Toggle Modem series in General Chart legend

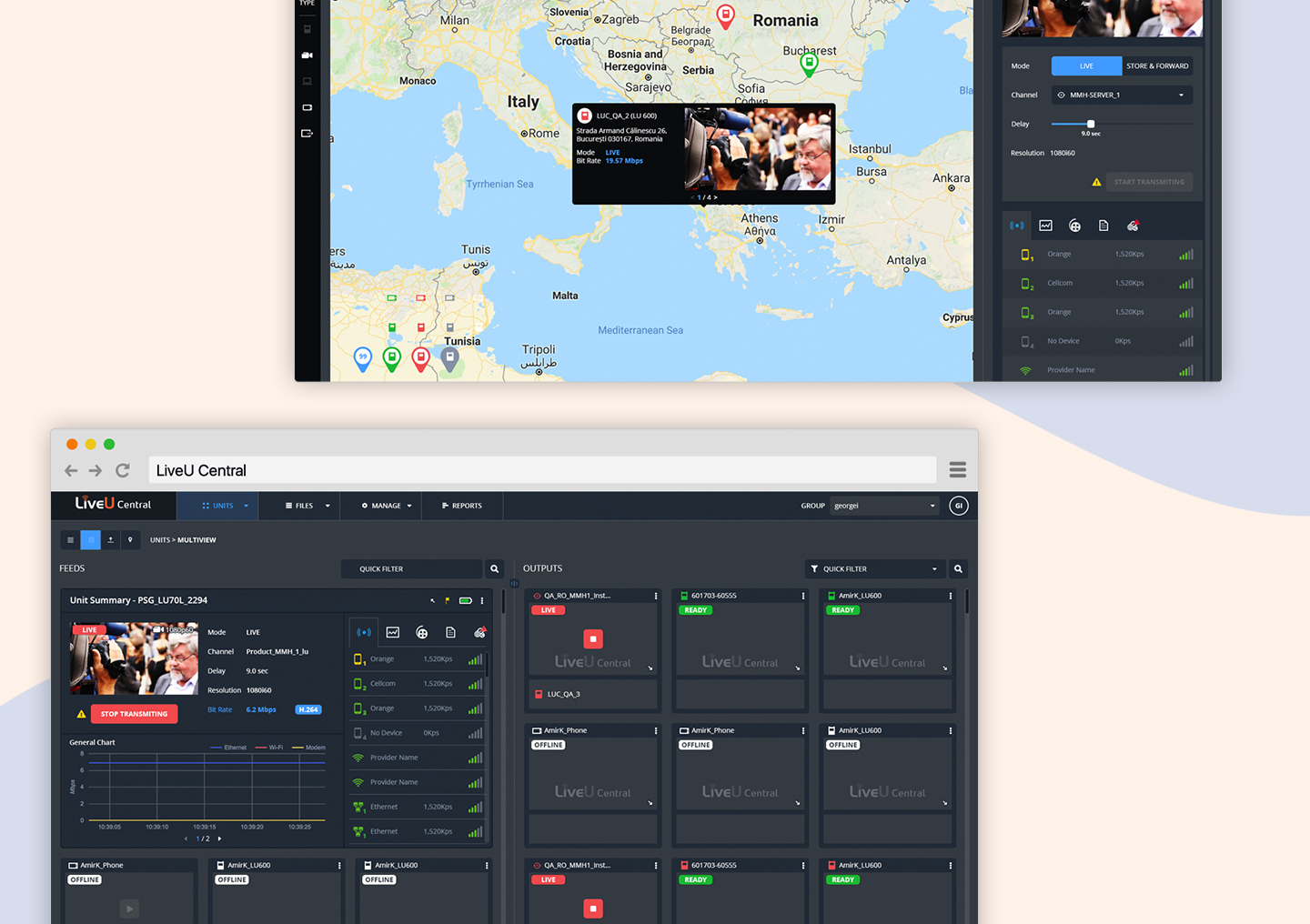(309, 748)
